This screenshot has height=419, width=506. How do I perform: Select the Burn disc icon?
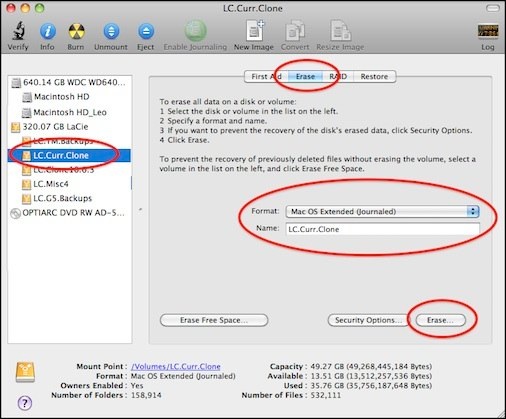tap(76, 31)
